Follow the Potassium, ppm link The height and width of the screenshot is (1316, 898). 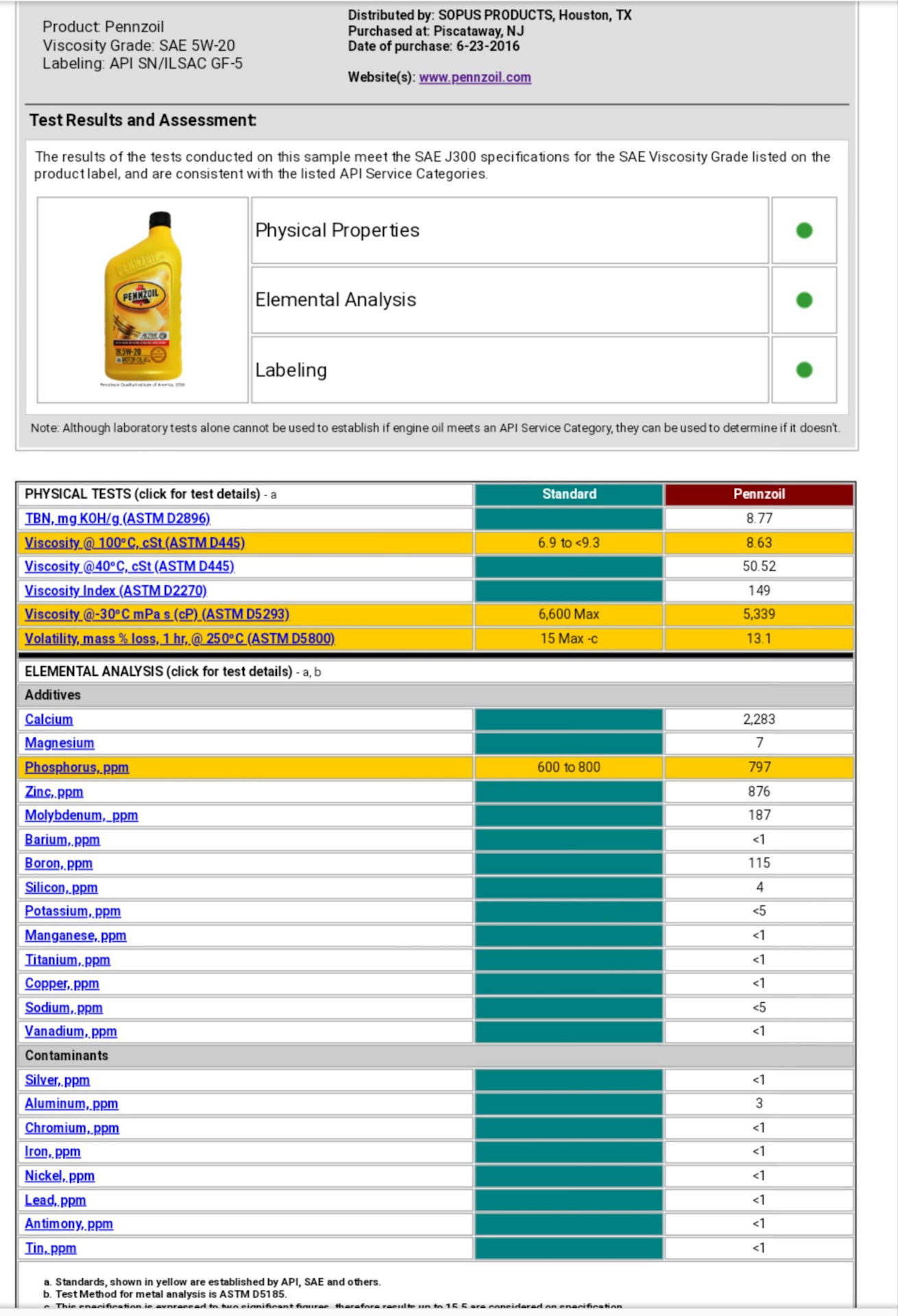[x=73, y=912]
